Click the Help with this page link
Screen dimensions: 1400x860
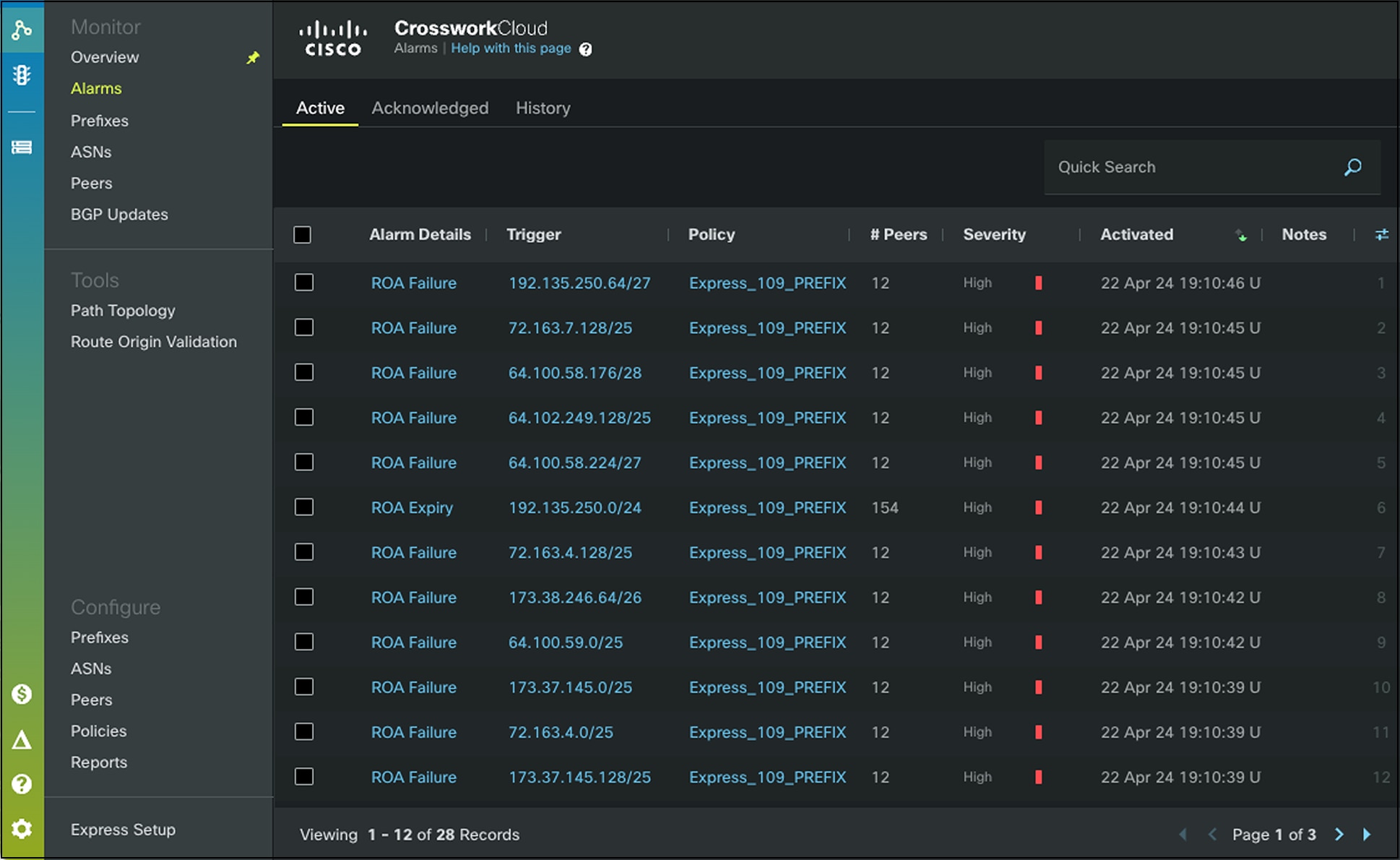[x=511, y=48]
